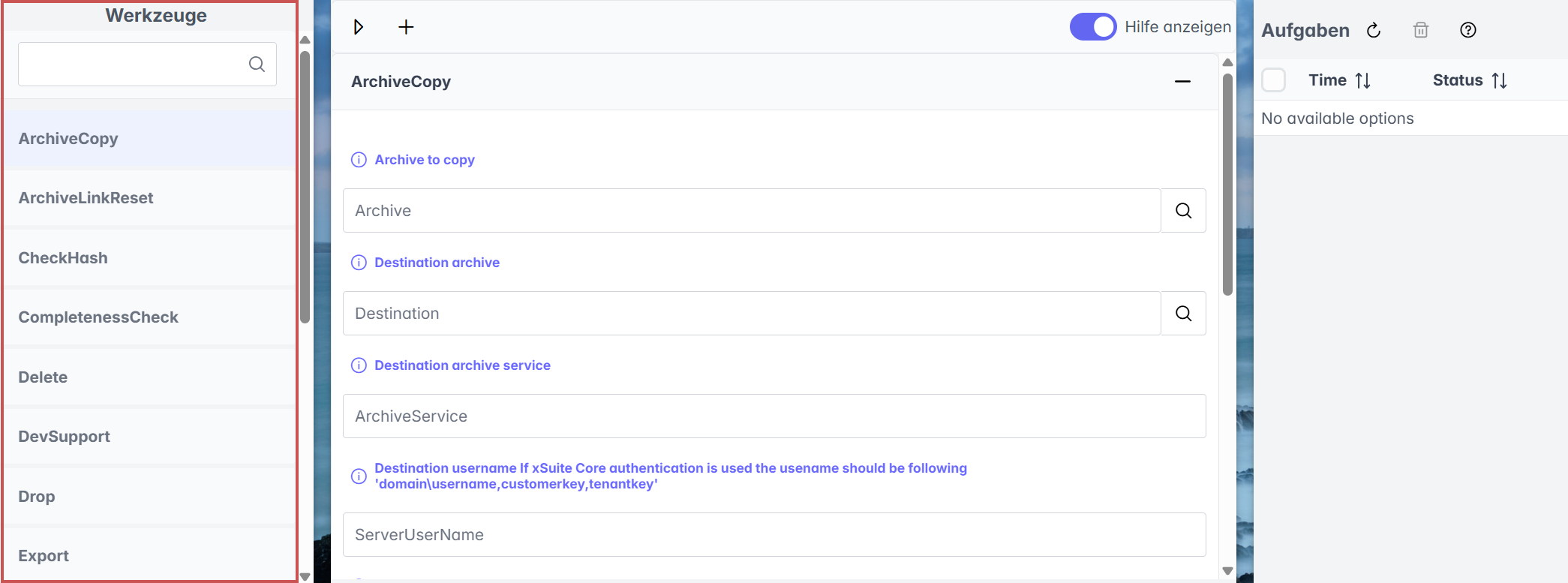Image resolution: width=1568 pixels, height=583 pixels.
Task: Toggle the Hilfe anzeigen switch
Action: tap(1092, 27)
